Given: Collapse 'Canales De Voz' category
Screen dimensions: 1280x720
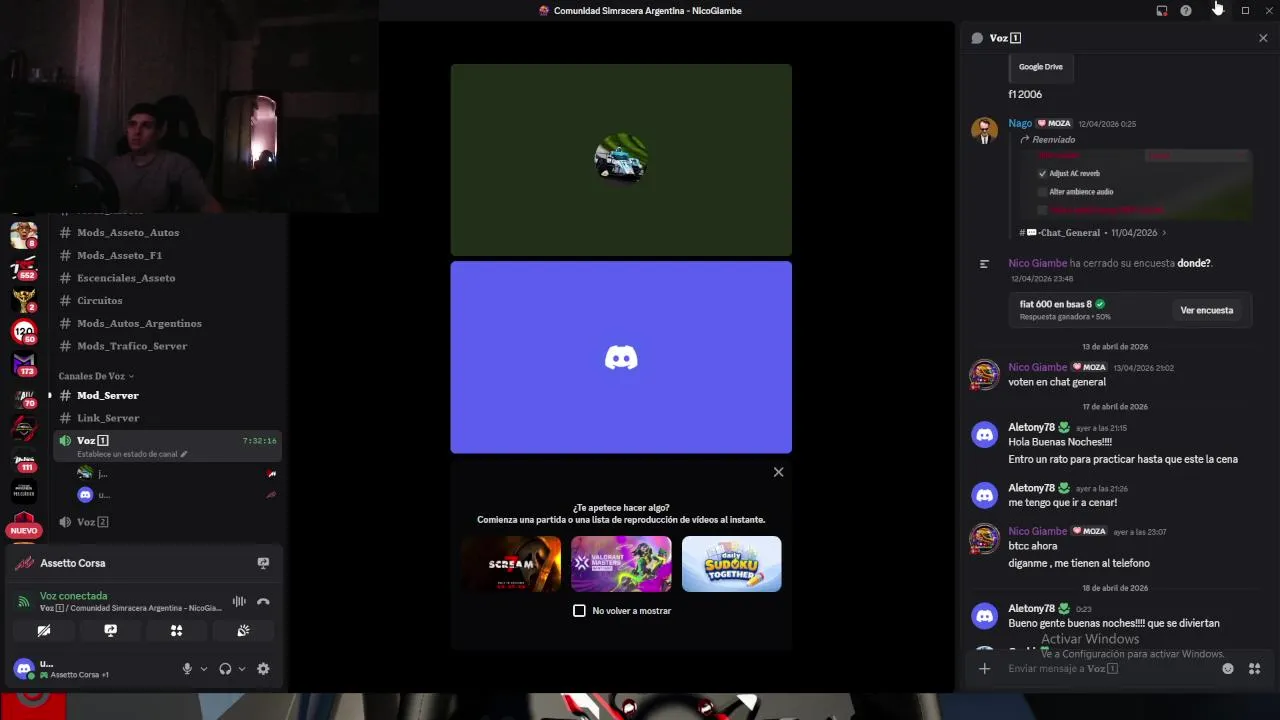Looking at the screenshot, I should coord(96,376).
